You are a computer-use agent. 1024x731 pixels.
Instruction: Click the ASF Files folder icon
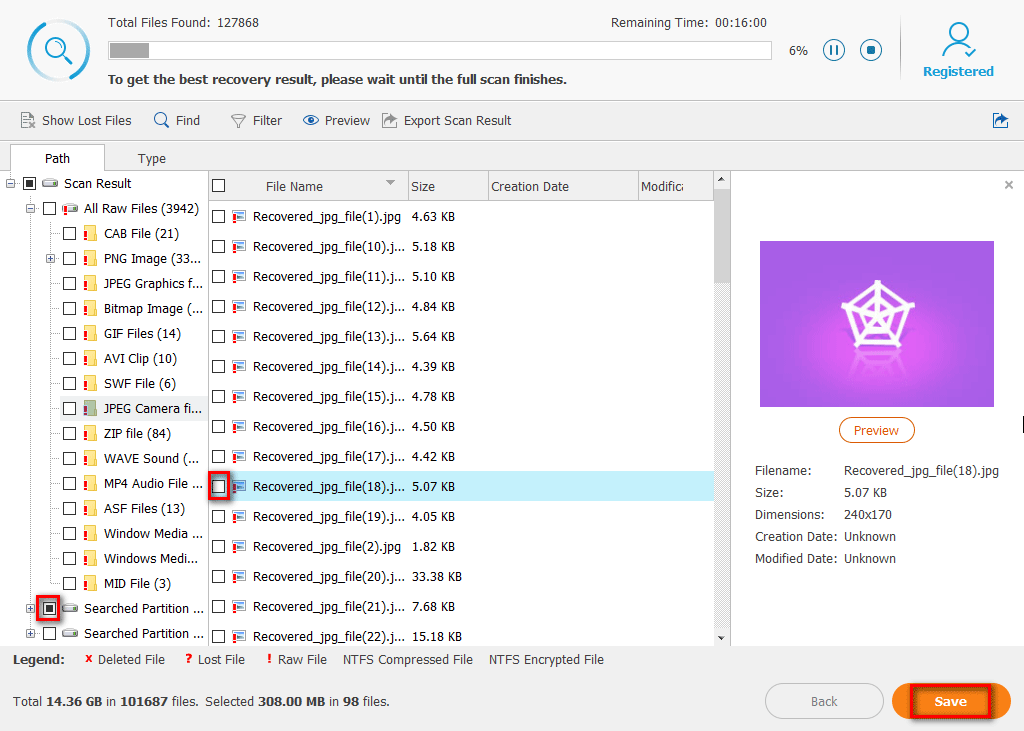pyautogui.click(x=90, y=509)
